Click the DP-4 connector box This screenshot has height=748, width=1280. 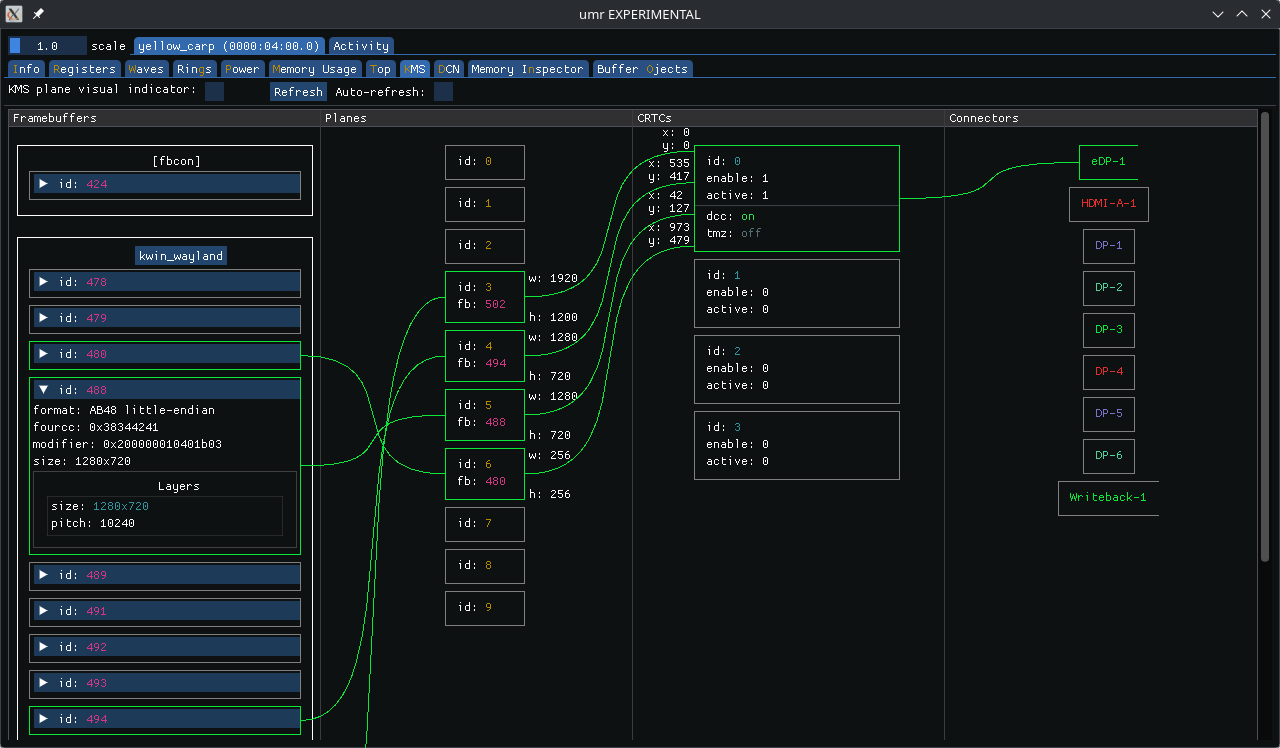(x=1108, y=372)
